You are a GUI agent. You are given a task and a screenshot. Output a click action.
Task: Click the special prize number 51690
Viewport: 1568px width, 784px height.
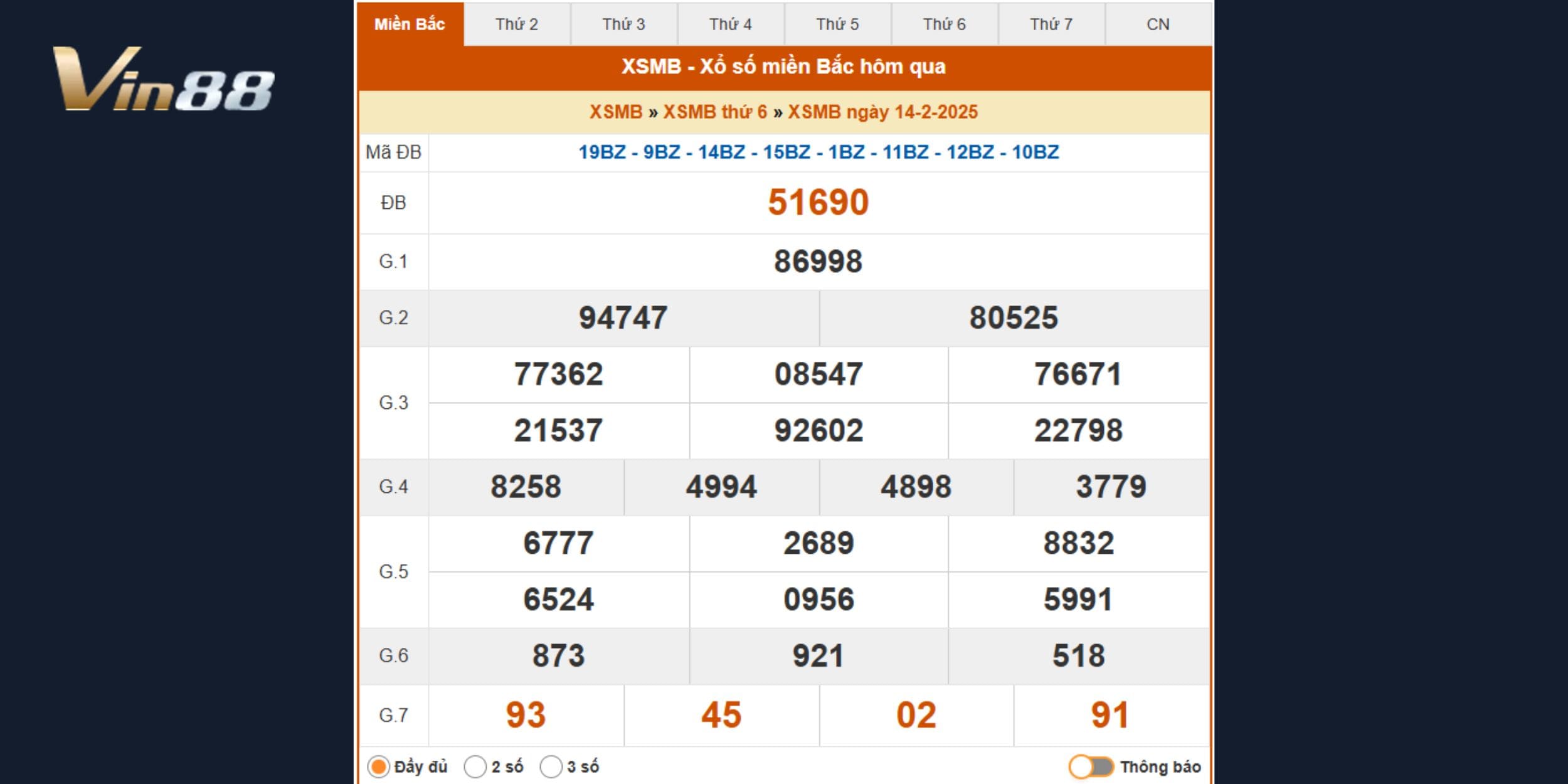tap(818, 203)
